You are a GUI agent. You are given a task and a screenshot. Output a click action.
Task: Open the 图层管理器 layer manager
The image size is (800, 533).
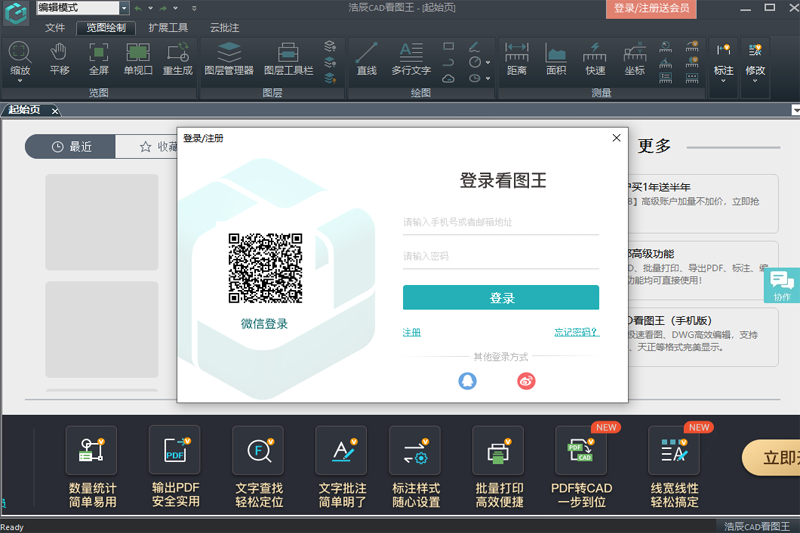point(228,58)
